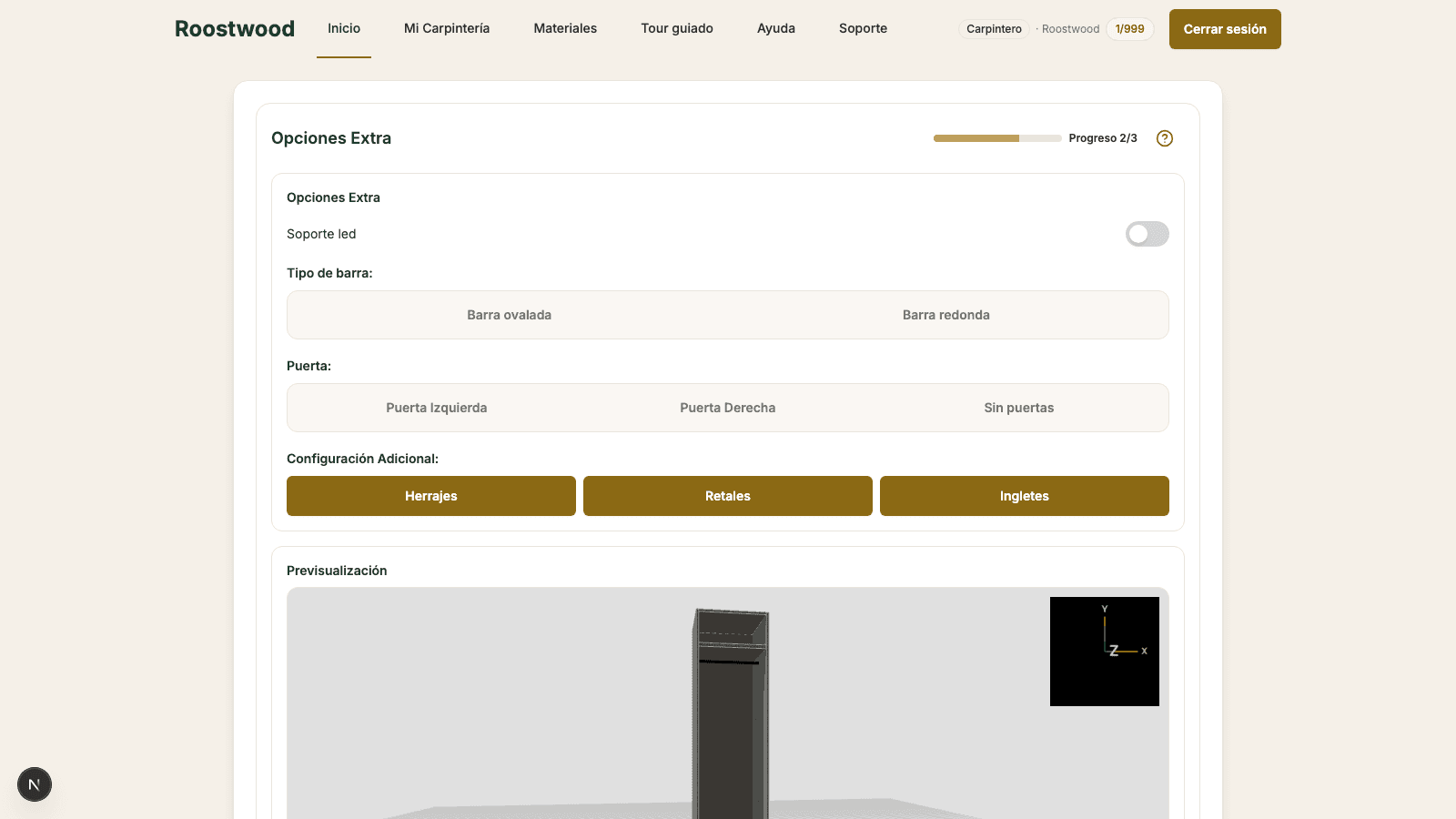Screen dimensions: 1456x819
Task: Go to Mi Carpintería tab
Action: coord(447,28)
